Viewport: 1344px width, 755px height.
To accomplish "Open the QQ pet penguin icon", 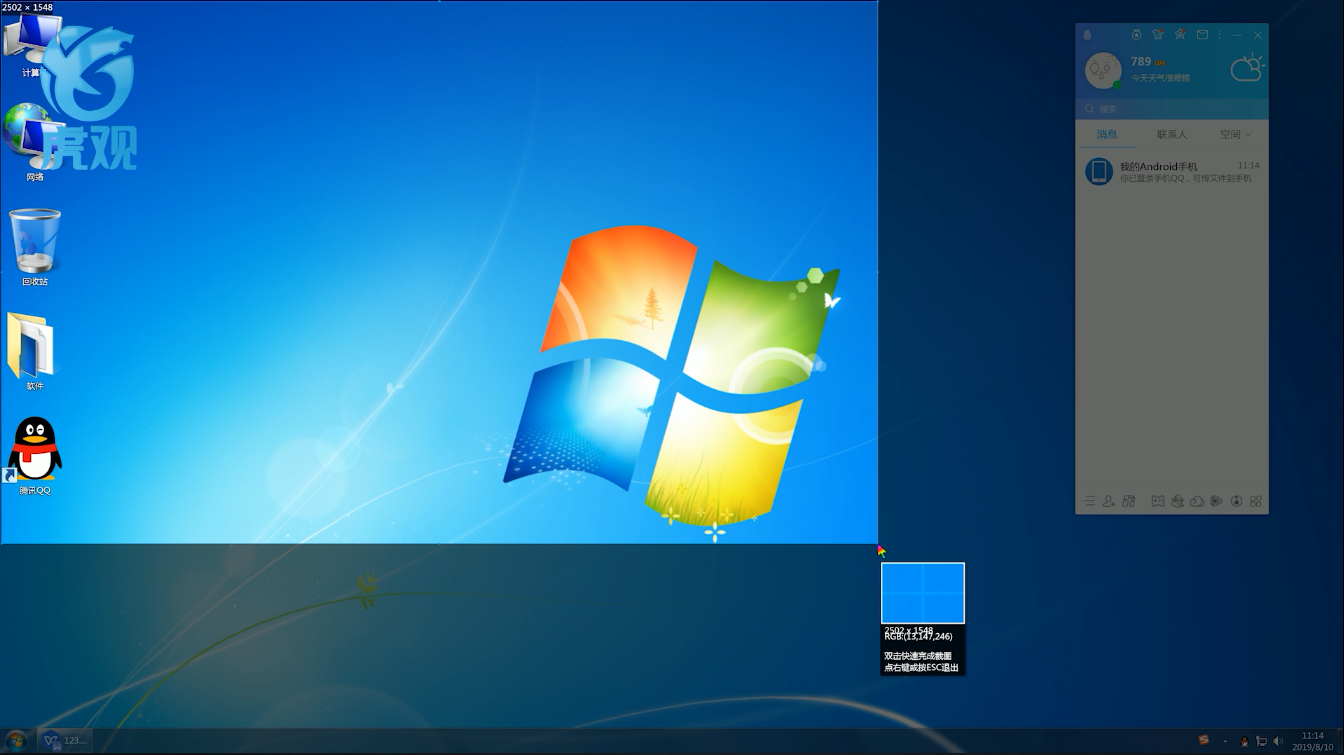I will 1177,501.
